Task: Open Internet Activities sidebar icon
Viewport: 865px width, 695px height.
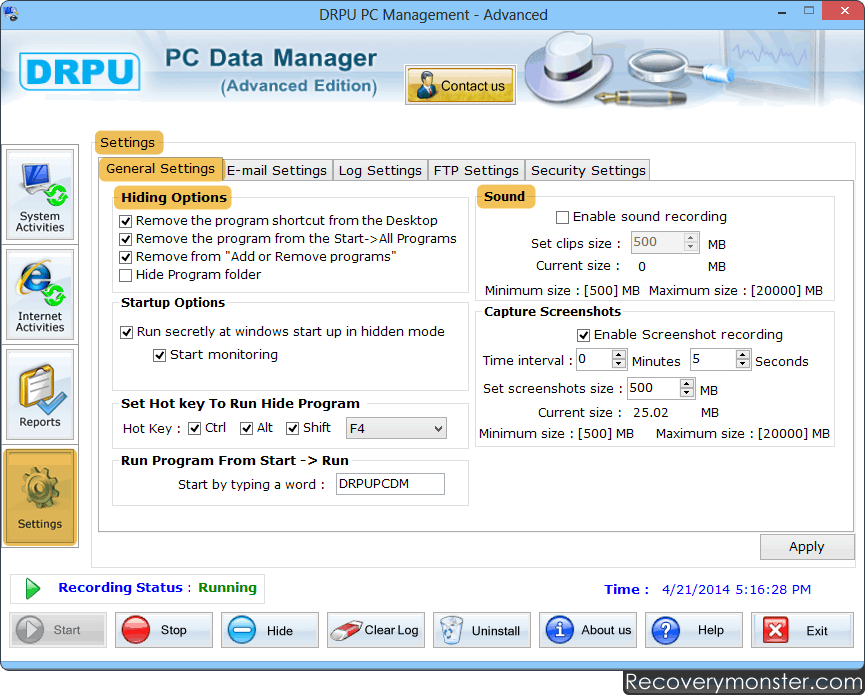Action: pos(40,295)
